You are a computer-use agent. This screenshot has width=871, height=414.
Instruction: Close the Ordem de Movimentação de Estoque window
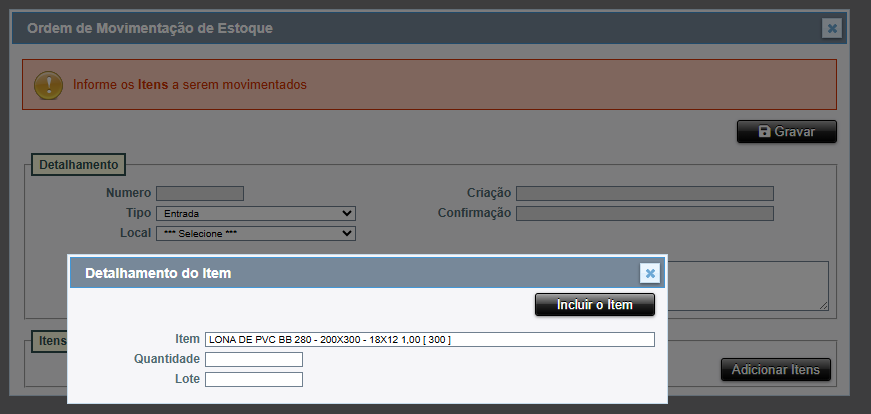[x=832, y=28]
